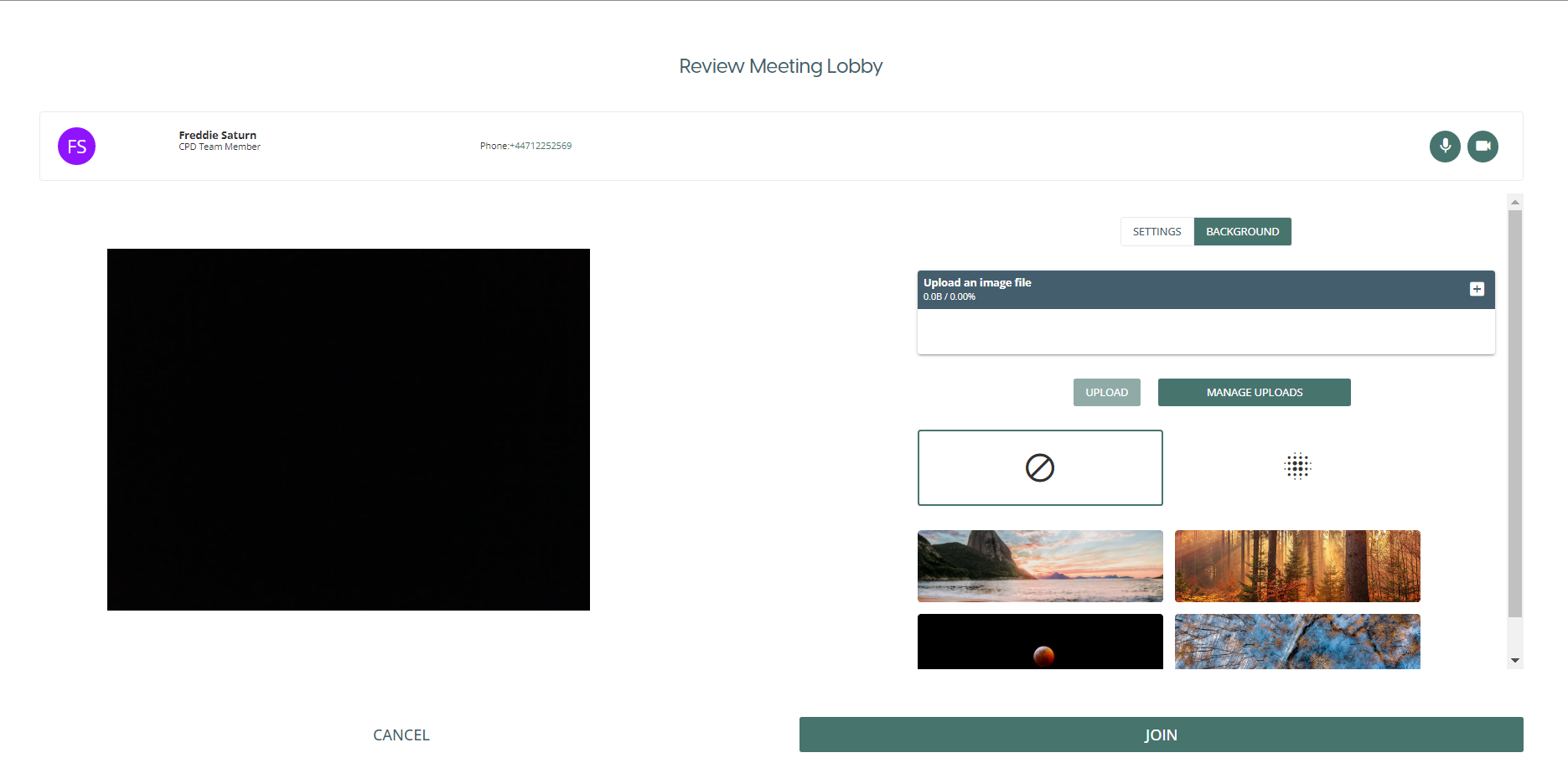This screenshot has width=1568, height=763.
Task: Pick the dark red moon background
Action: click(x=1040, y=642)
